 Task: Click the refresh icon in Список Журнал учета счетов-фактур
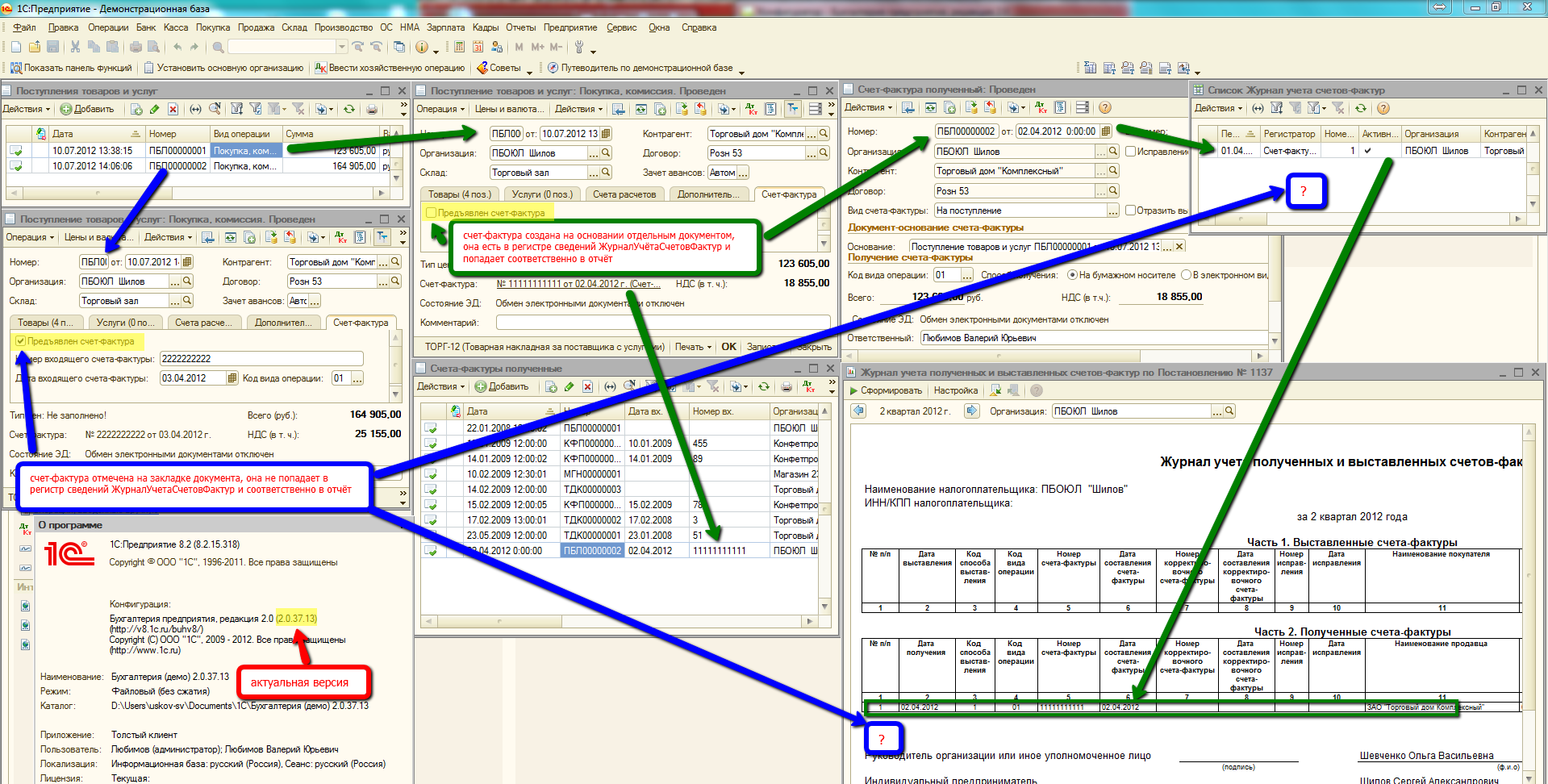click(x=1361, y=108)
